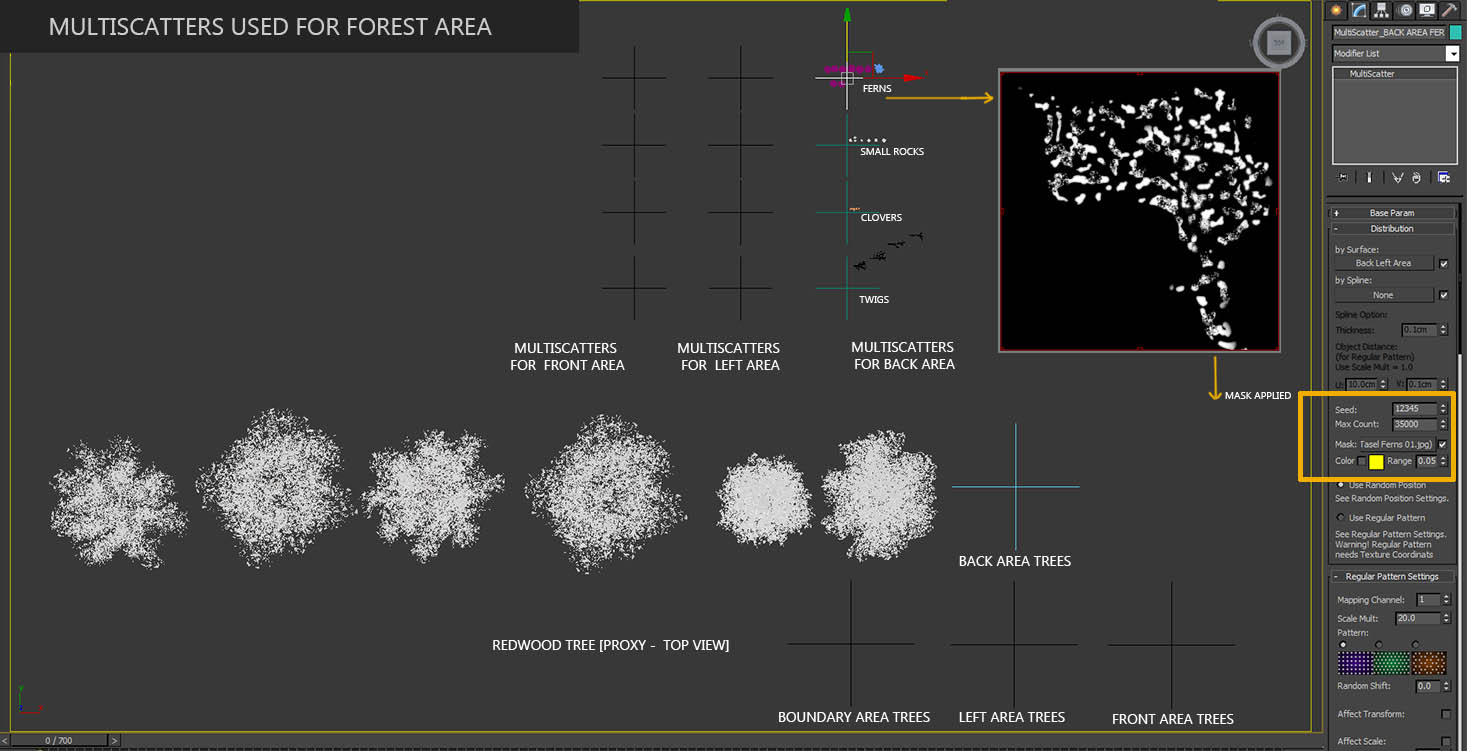Image resolution: width=1467 pixels, height=751 pixels.
Task: Toggle the by Spline checkbox
Action: click(1443, 295)
